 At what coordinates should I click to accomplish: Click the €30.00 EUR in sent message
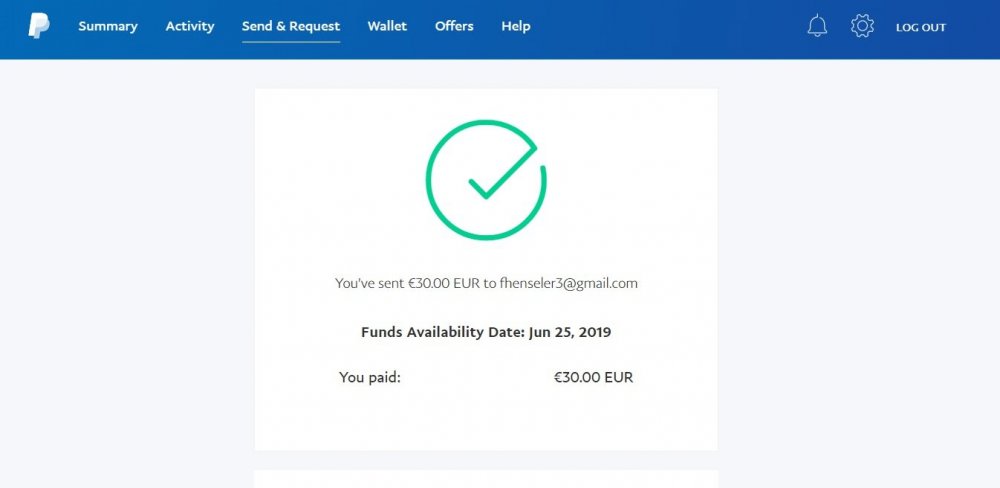coord(443,283)
